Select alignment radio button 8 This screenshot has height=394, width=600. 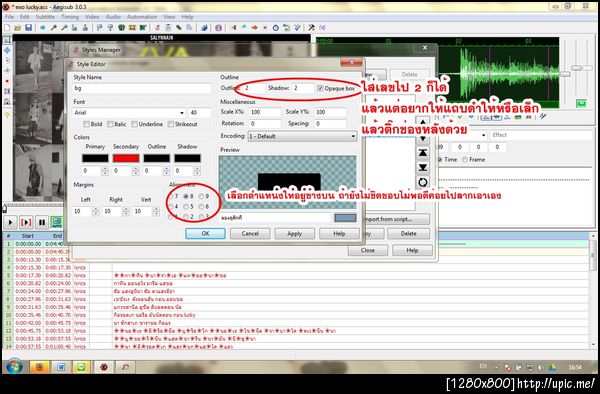[186, 196]
